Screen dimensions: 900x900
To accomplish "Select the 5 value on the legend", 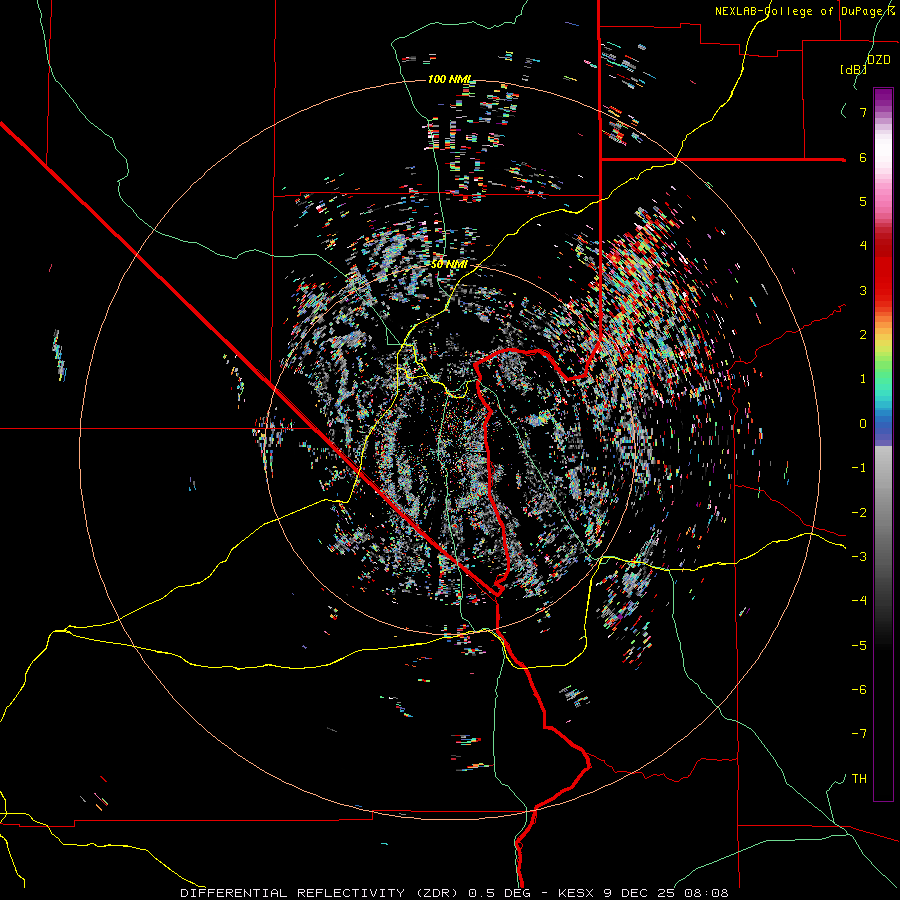I will coord(863,201).
